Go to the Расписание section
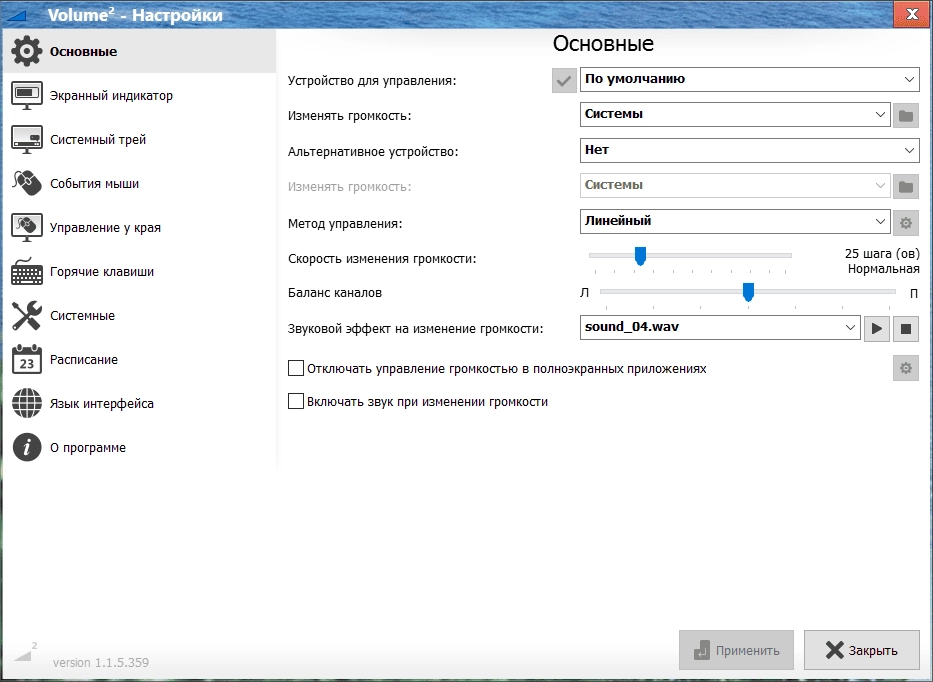Viewport: 933px width, 682px height. click(x=140, y=359)
